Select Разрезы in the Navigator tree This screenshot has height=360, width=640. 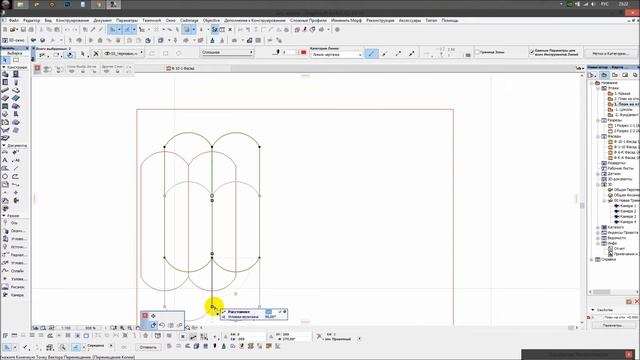(614, 120)
